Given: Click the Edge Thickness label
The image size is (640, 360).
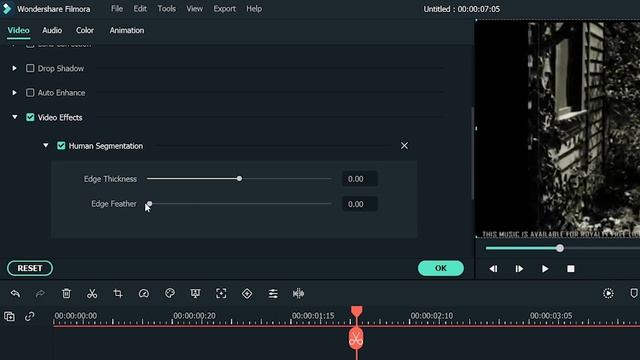Looking at the screenshot, I should (x=110, y=179).
